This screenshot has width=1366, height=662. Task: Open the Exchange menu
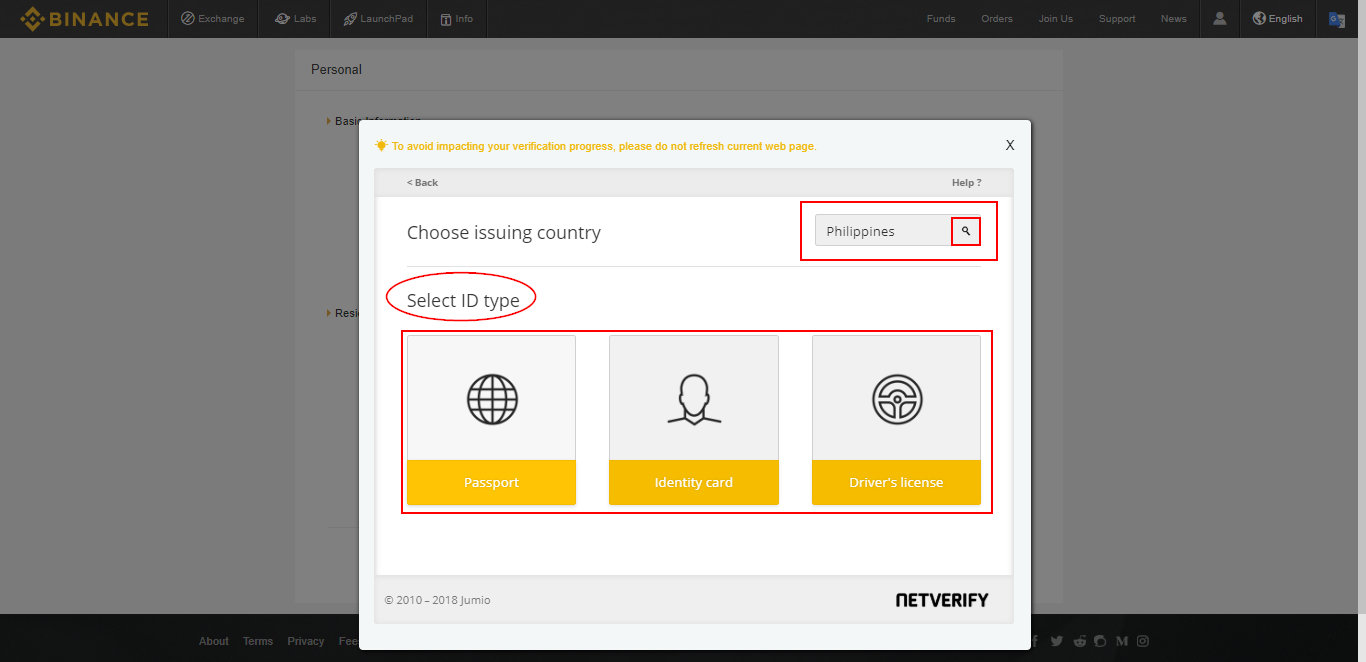tap(212, 19)
